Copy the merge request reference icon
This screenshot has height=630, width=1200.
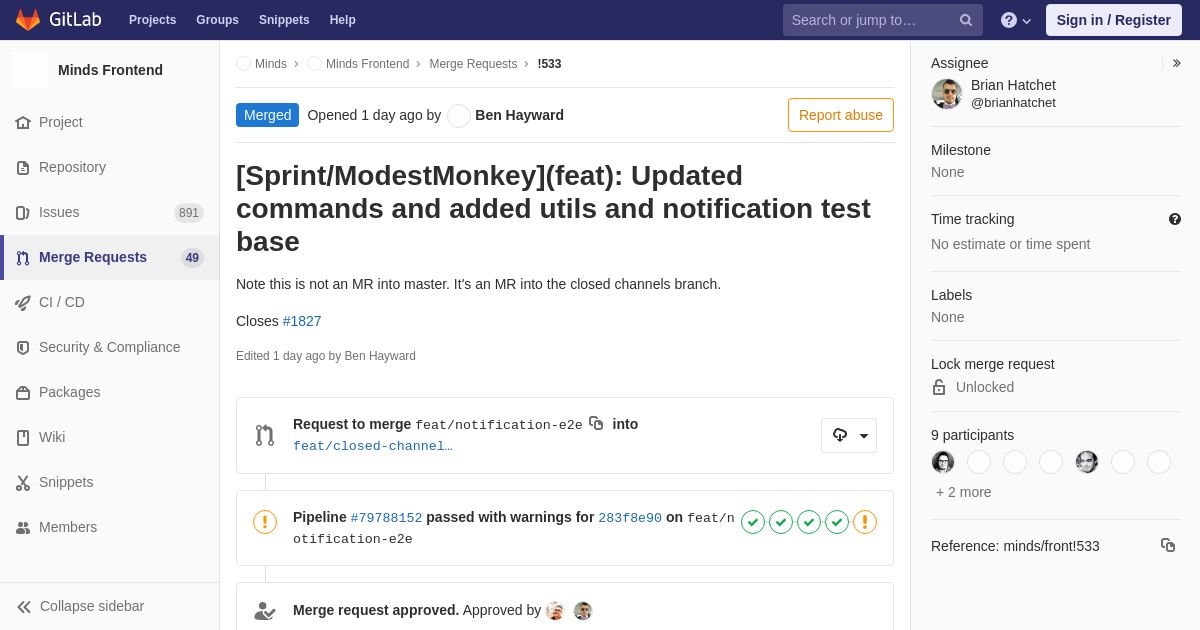(1168, 545)
